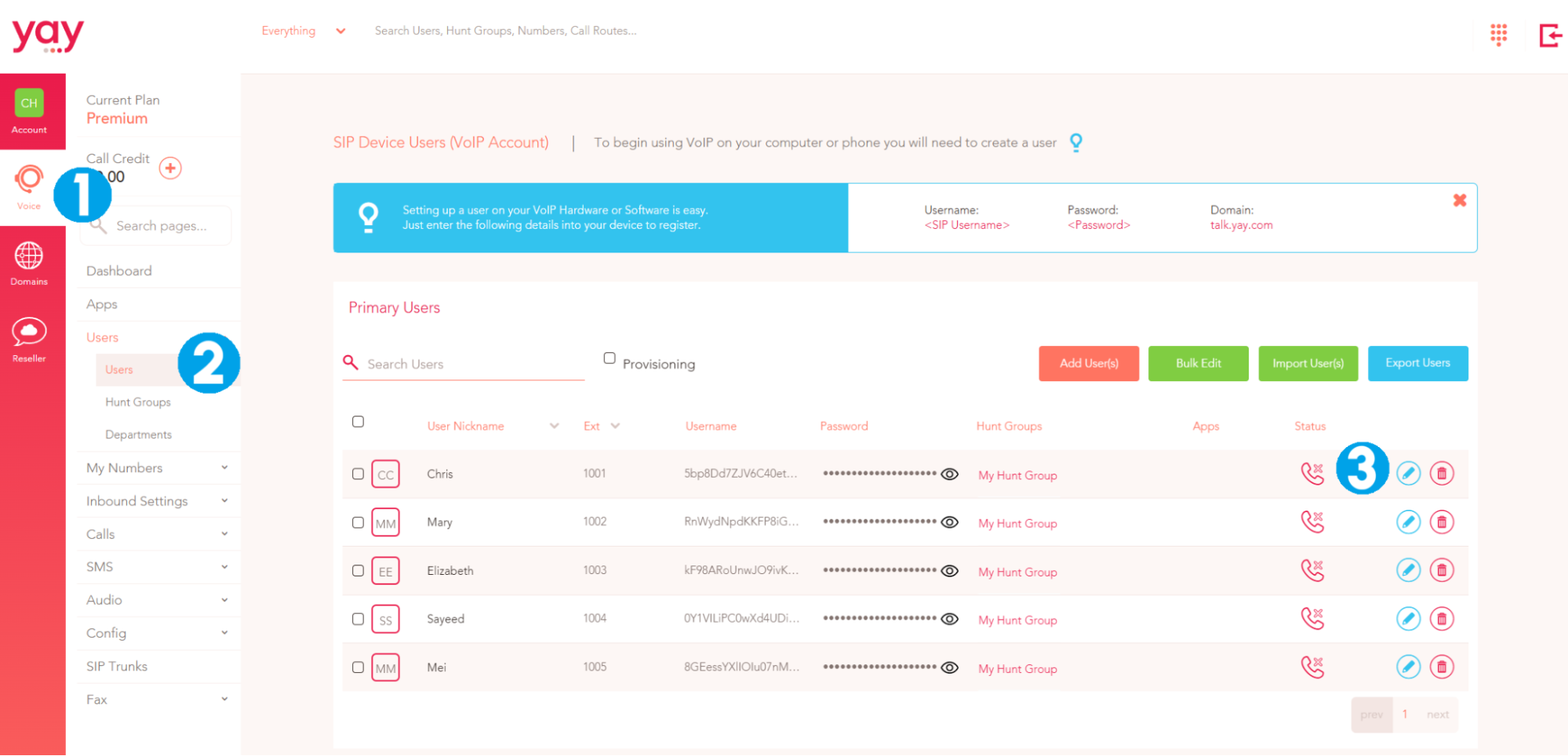Edit user Sayeed with the pencil icon
1568x756 pixels.
click(x=1409, y=619)
